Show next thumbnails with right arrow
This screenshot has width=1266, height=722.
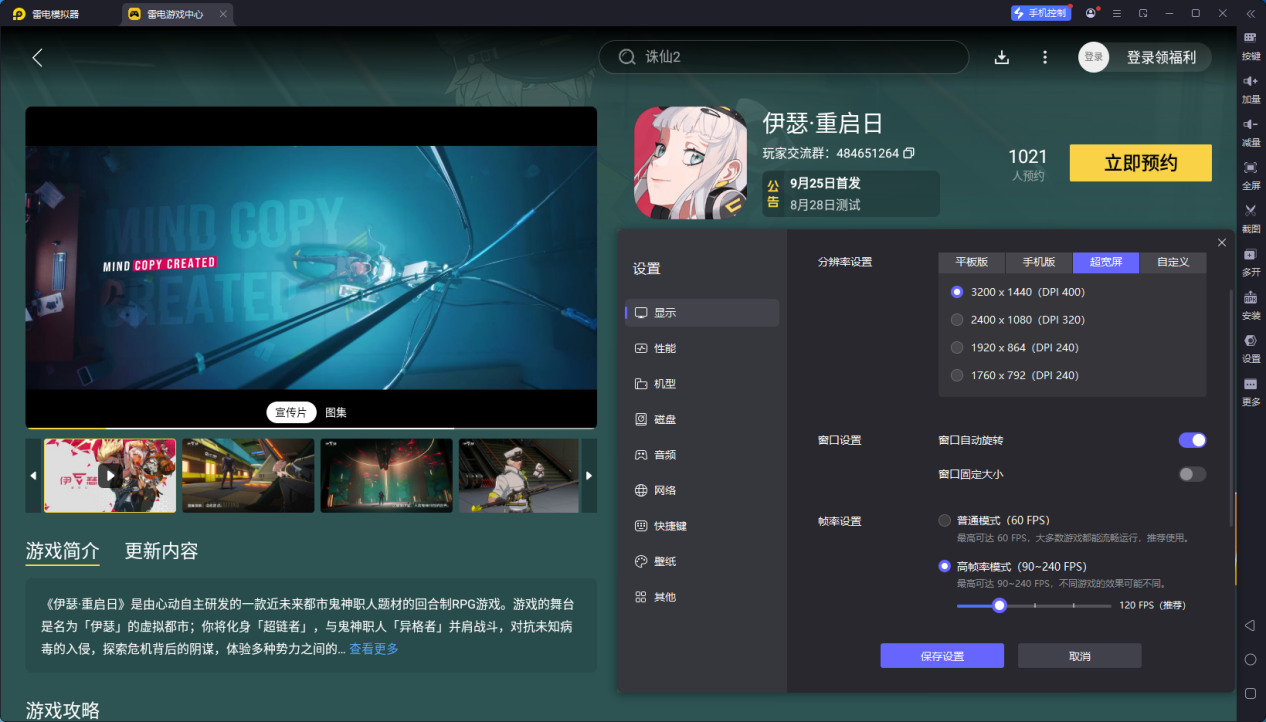coord(588,476)
